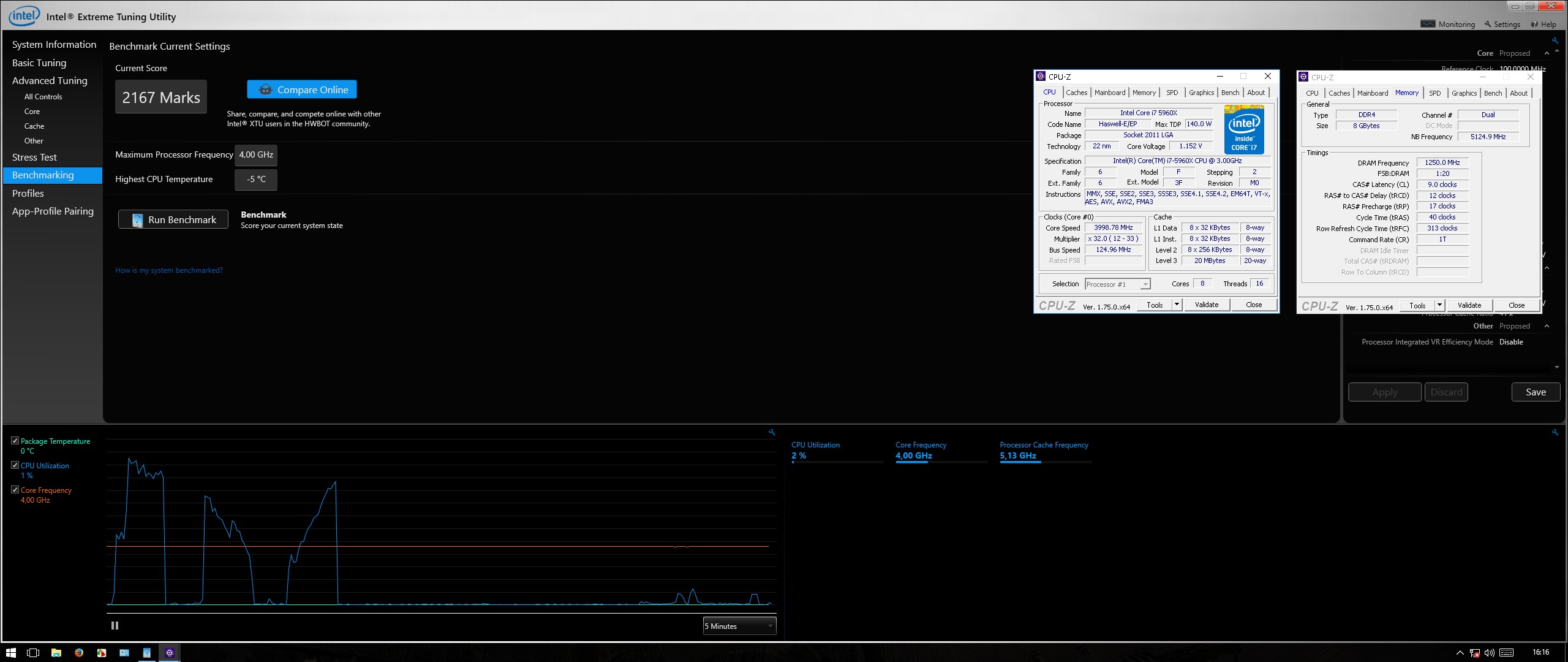
Task: Click the Compare Online button
Action: coord(302,89)
